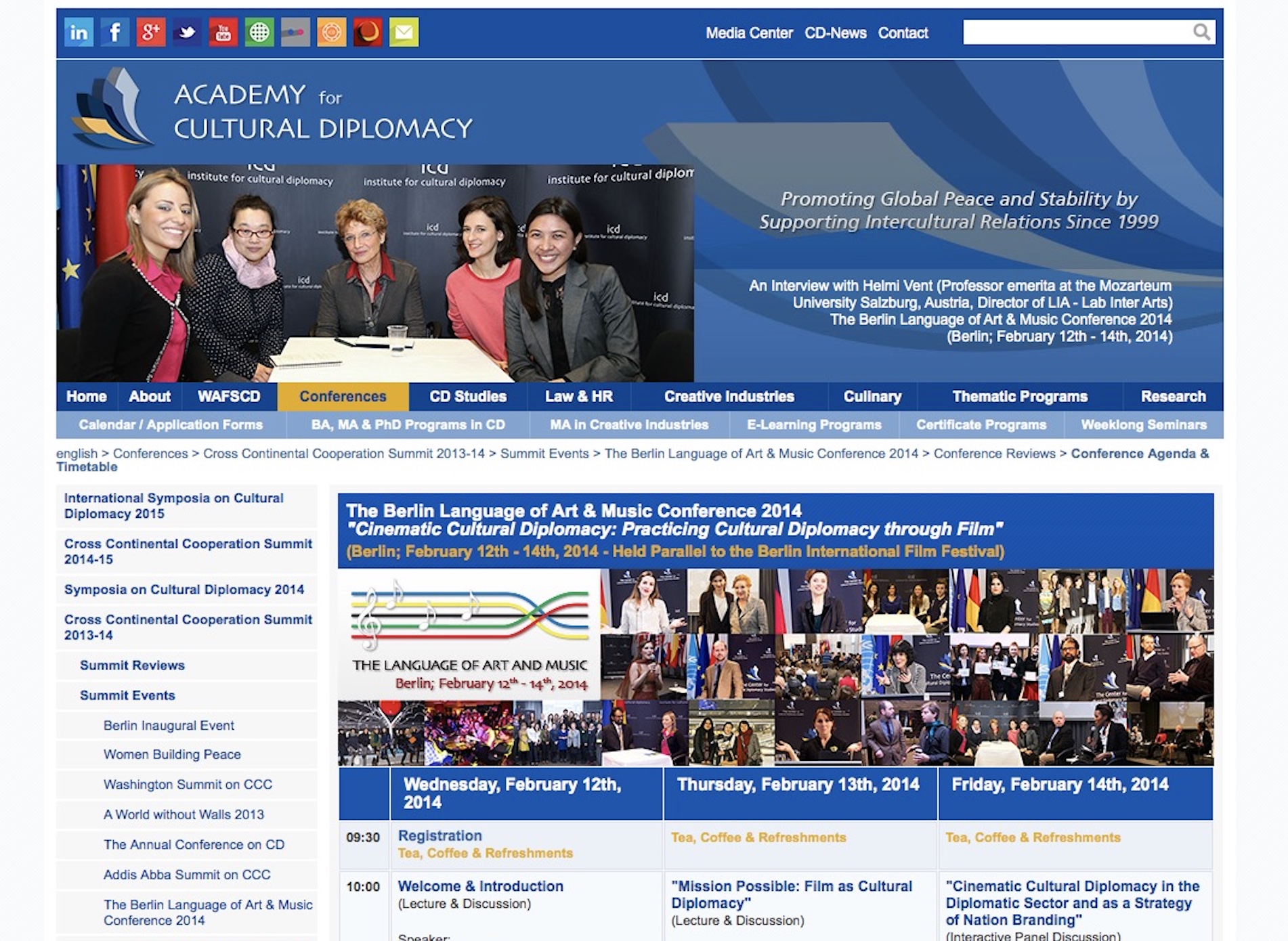Open BA, MA & PhD Programs in CD
The width and height of the screenshot is (1288, 941).
coord(408,425)
